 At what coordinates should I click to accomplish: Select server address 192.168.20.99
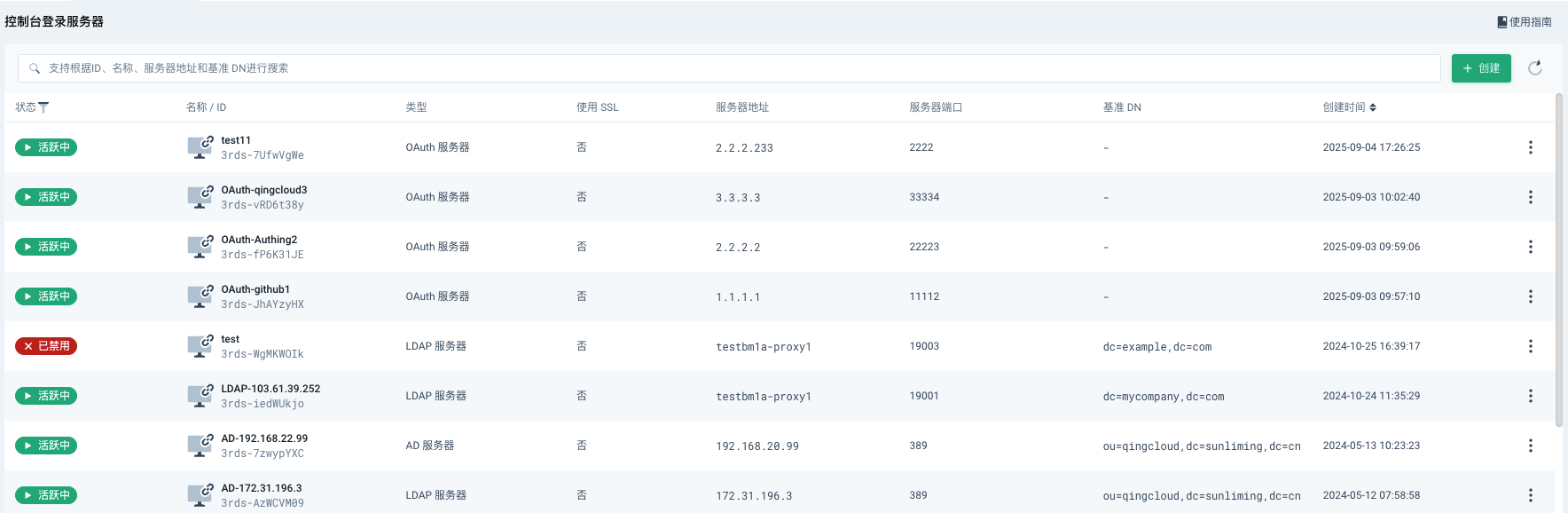(757, 446)
